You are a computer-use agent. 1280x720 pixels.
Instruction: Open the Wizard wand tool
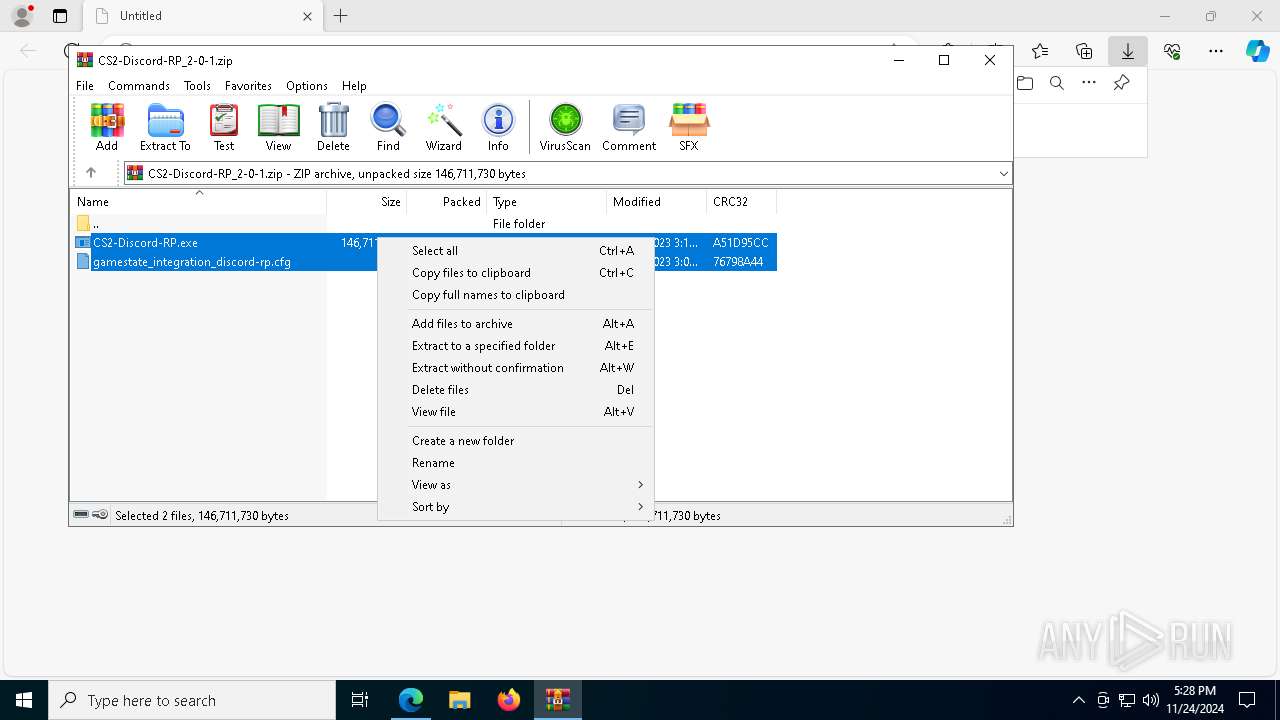[x=443, y=127]
